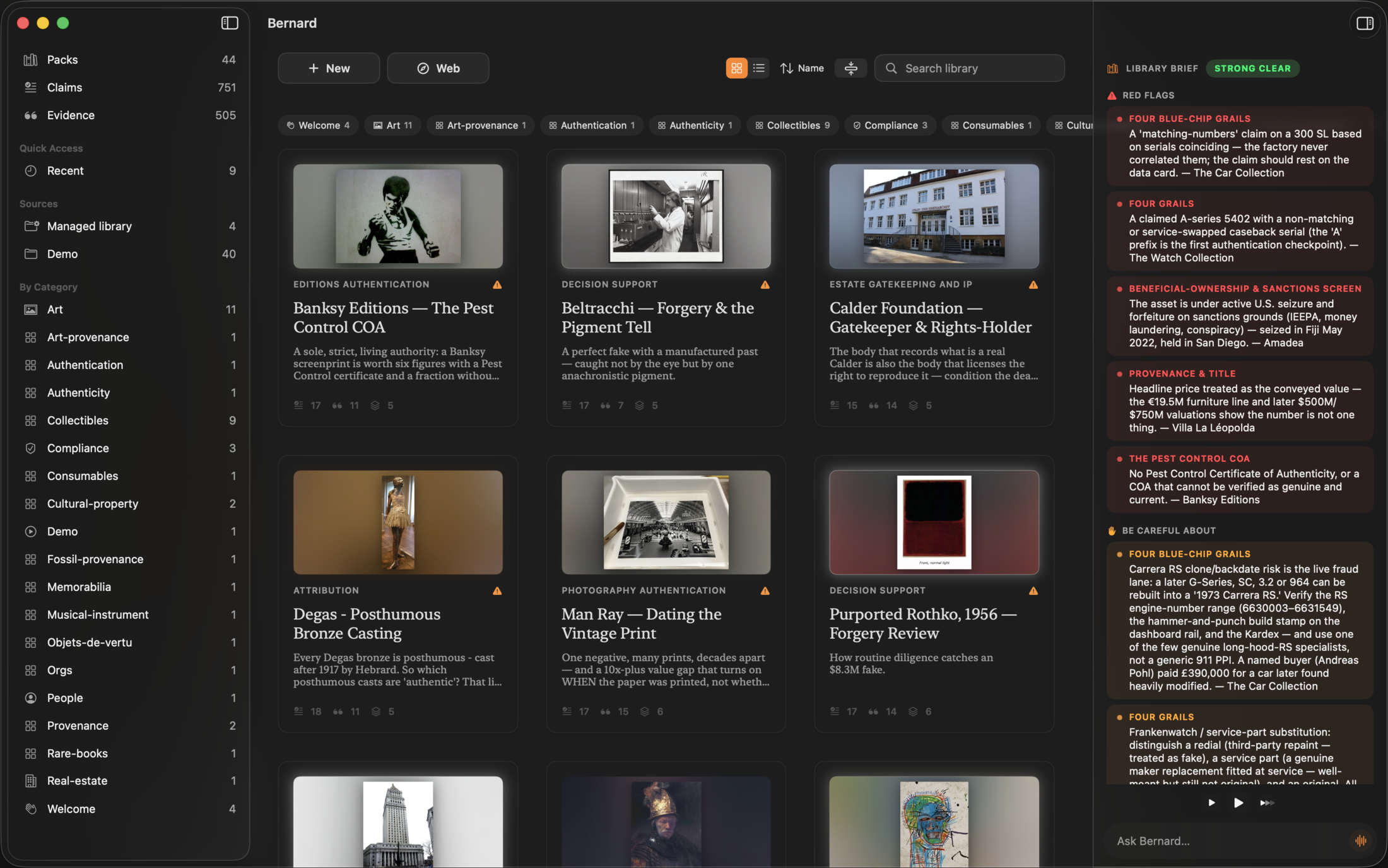Screen dimensions: 1388x868
Task: Toggle the left sidebar panel icon
Action: 230,23
